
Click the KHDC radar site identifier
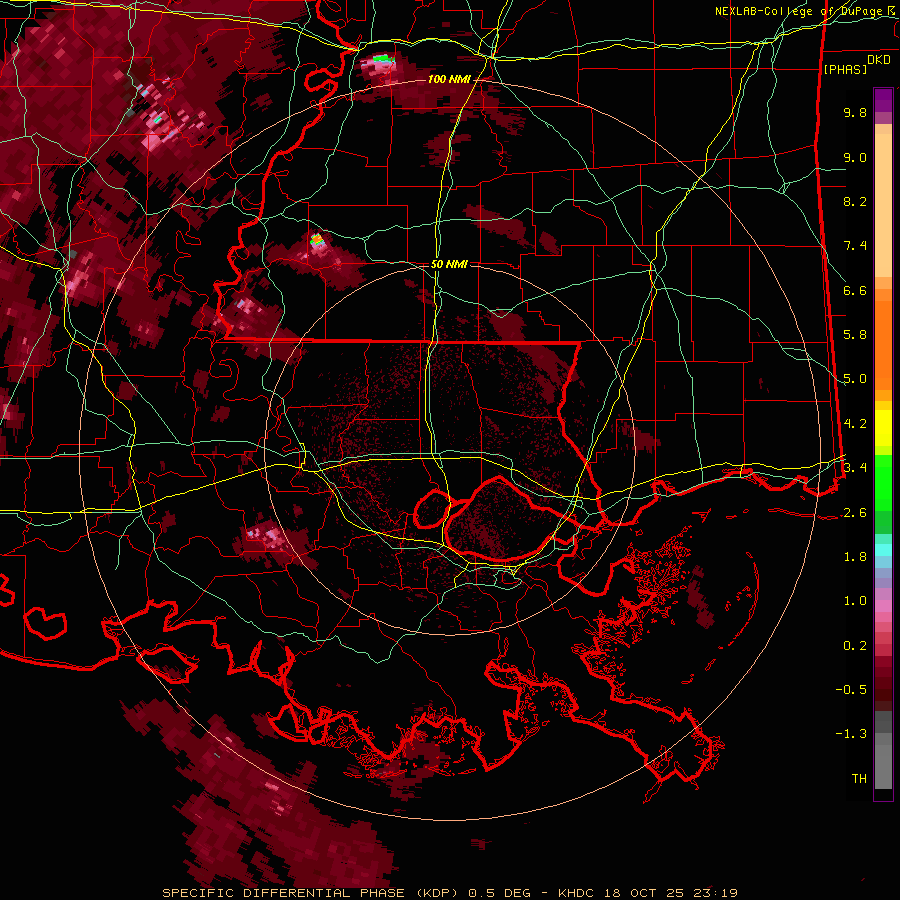pos(578,893)
